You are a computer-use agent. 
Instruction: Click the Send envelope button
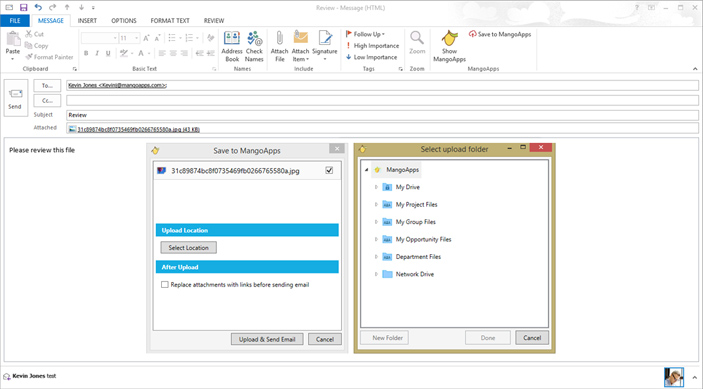coord(16,98)
